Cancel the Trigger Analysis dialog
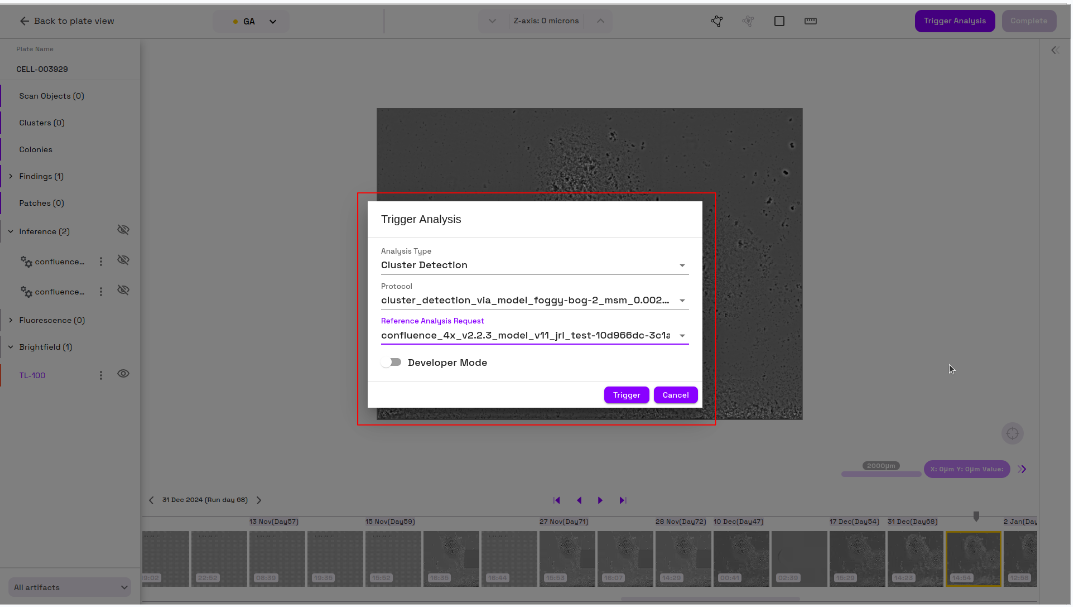 675,395
